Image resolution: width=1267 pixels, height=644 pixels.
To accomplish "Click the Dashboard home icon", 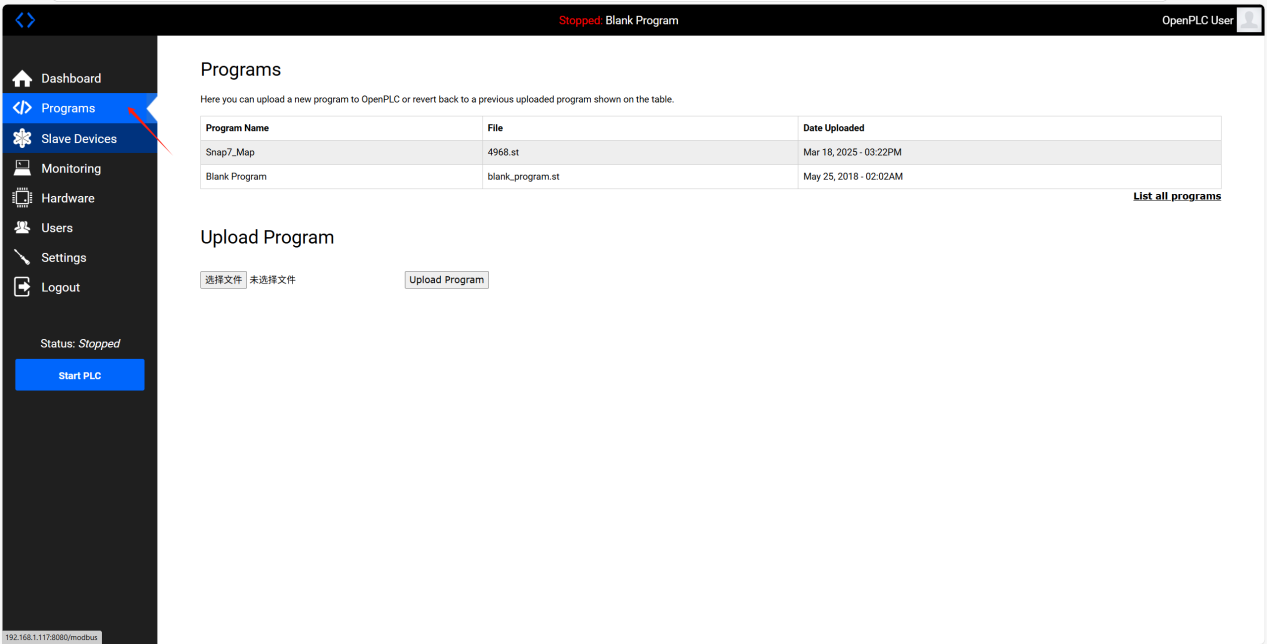I will point(22,79).
